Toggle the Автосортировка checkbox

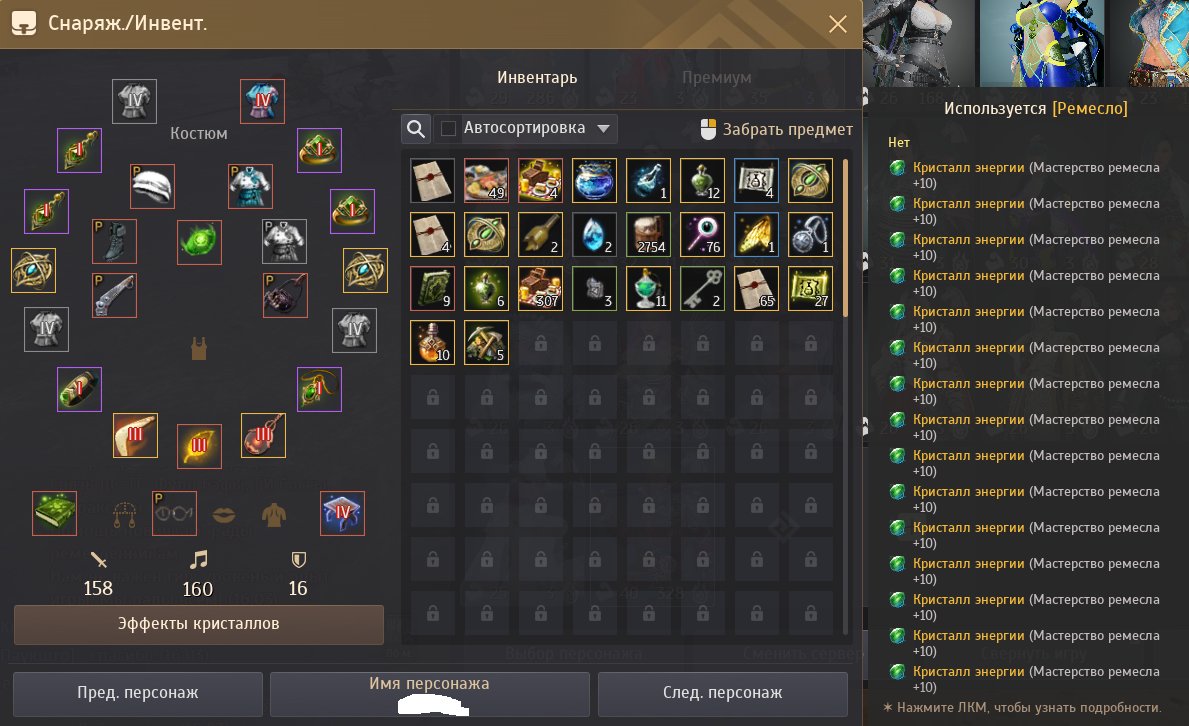448,128
